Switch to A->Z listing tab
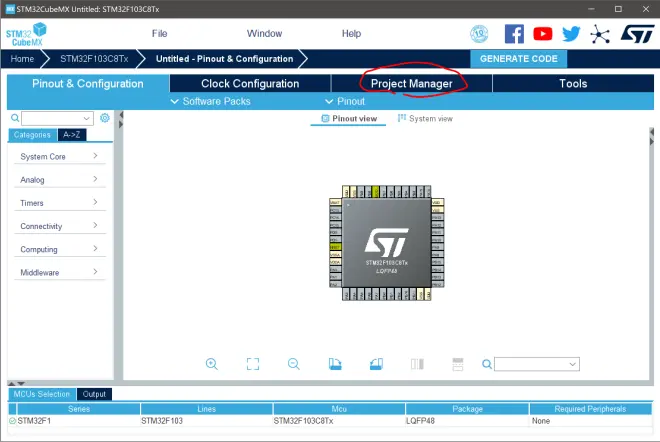 coord(72,135)
